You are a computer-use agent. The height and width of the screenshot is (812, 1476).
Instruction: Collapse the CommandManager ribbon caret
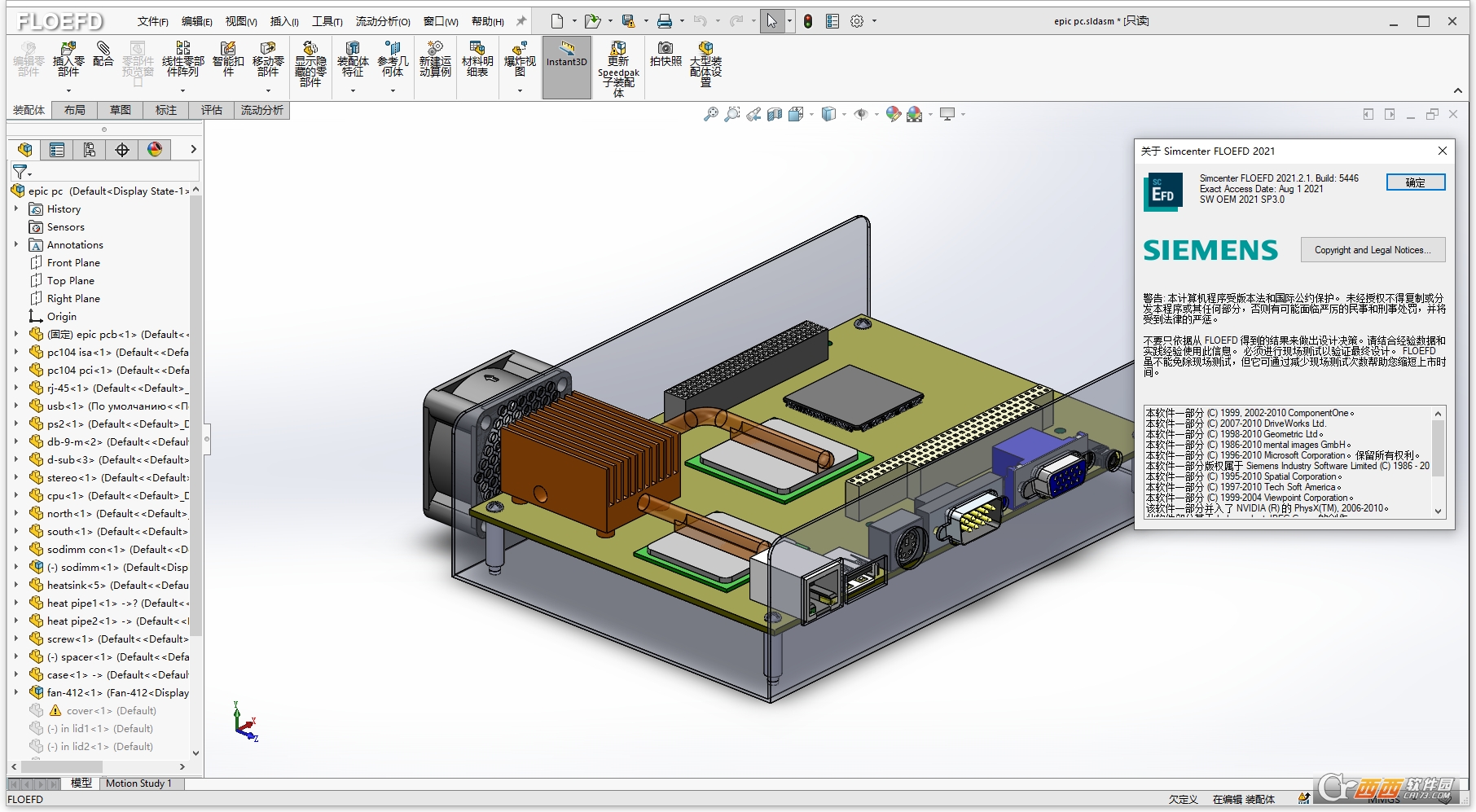[1458, 90]
